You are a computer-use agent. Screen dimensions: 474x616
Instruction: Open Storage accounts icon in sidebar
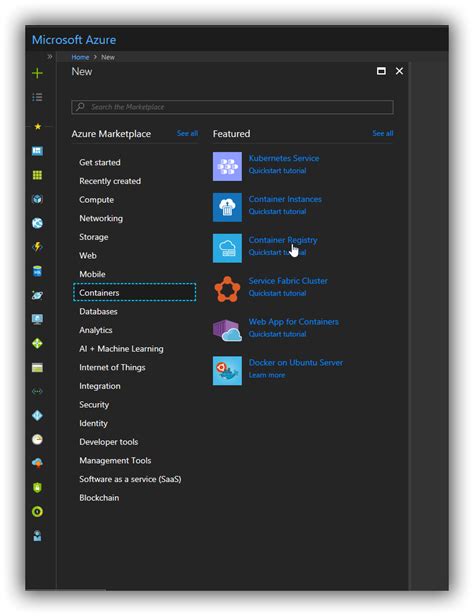tap(37, 368)
